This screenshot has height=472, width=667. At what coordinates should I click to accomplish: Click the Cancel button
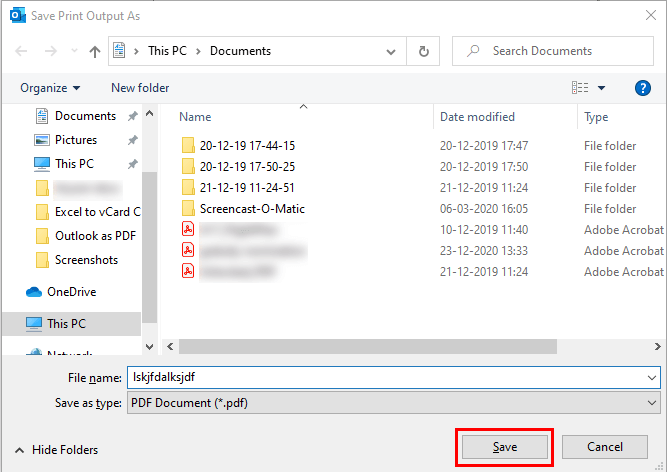tap(604, 447)
